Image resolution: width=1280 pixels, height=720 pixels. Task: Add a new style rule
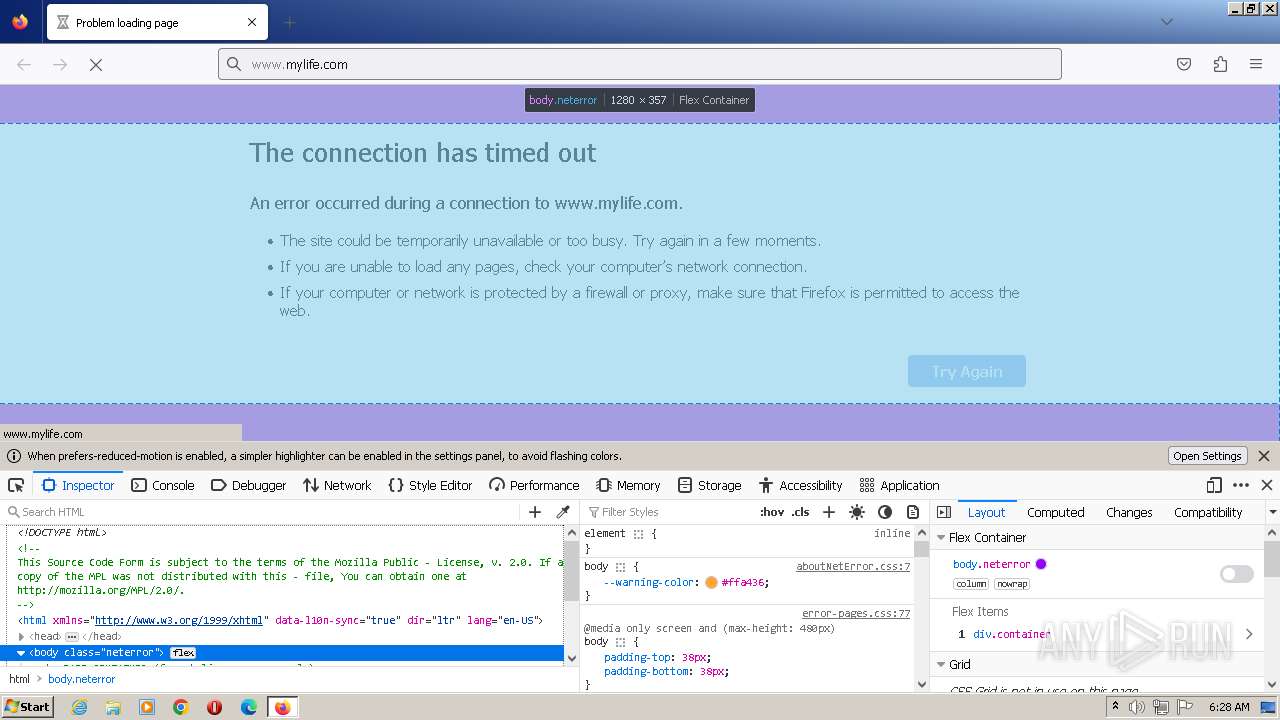point(828,512)
